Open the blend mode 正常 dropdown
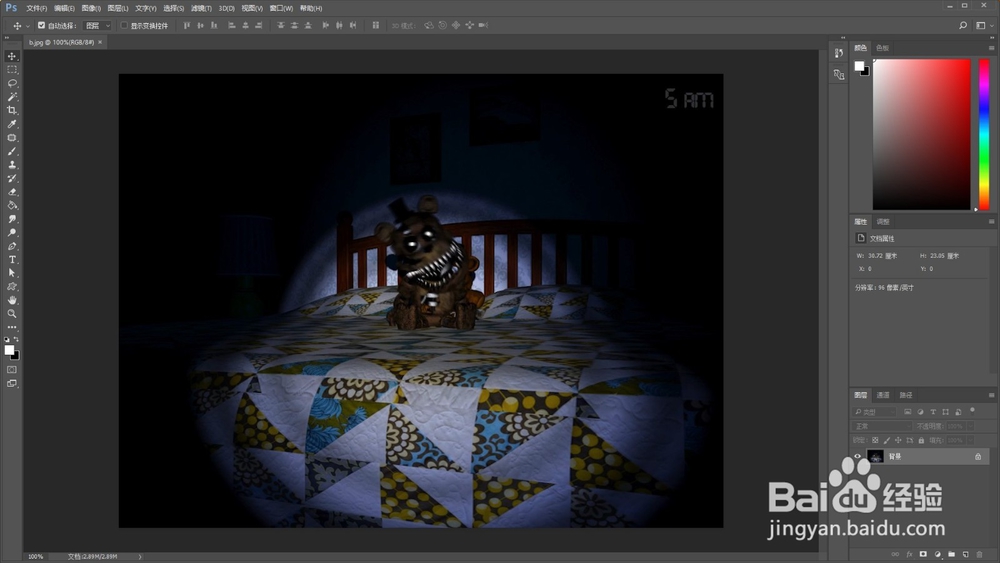Image resolution: width=1000 pixels, height=563 pixels. click(882, 426)
